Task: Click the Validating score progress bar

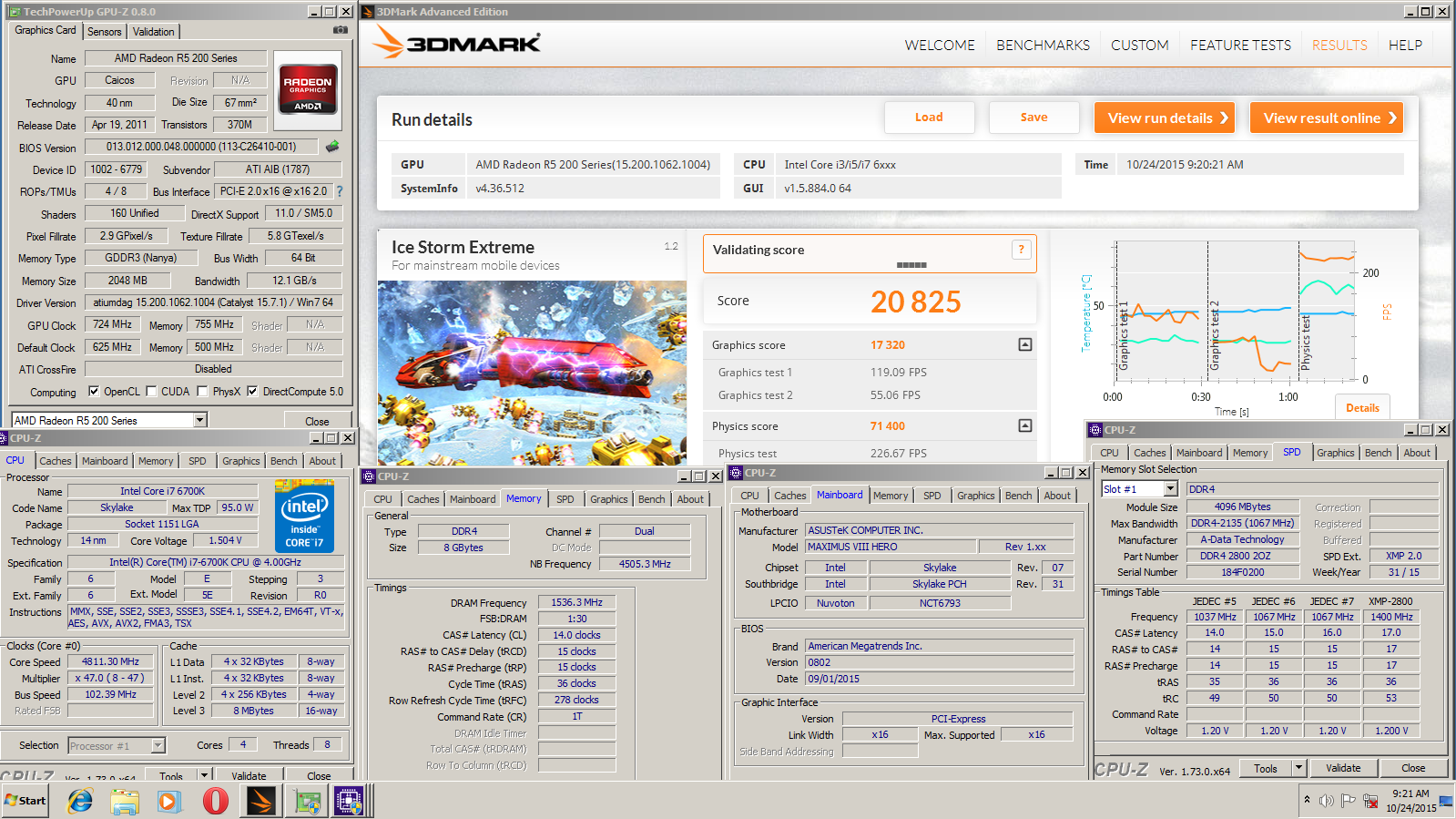Action: [x=911, y=265]
